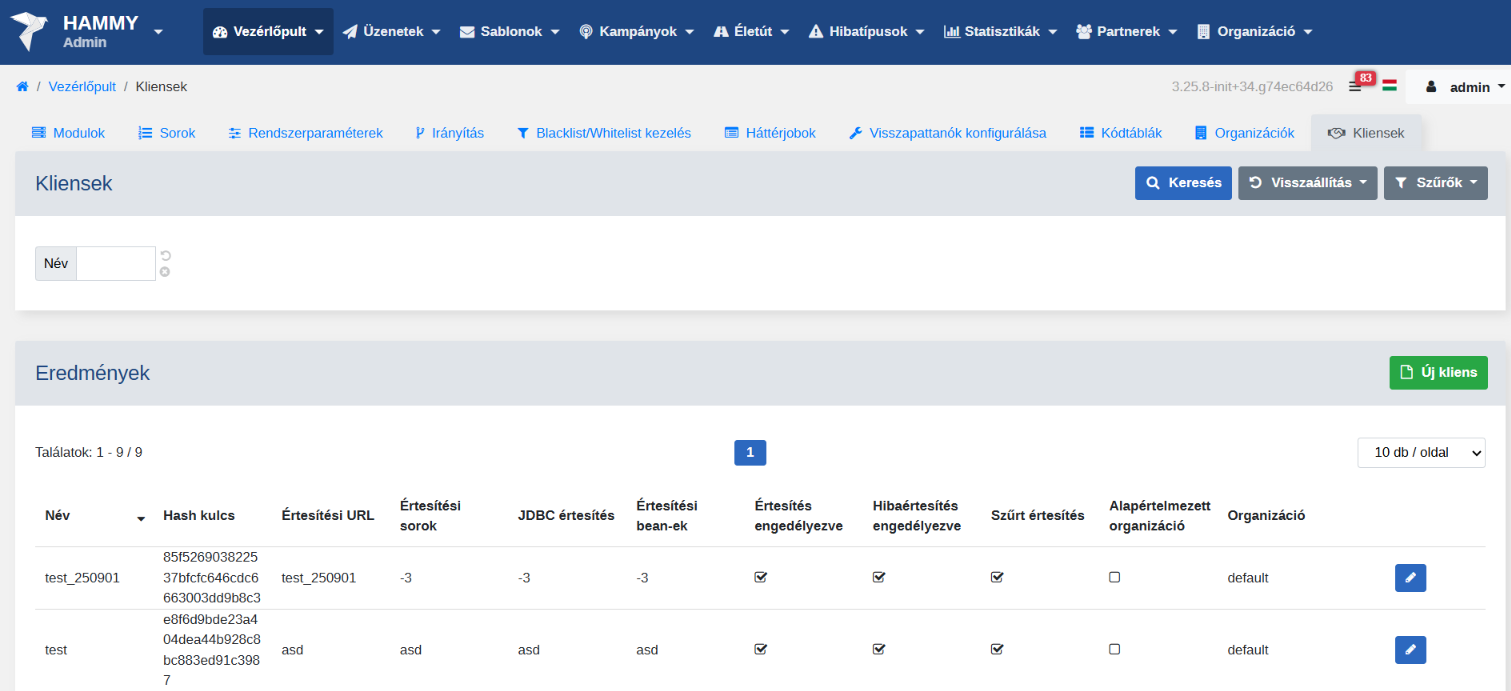Image resolution: width=1511 pixels, height=691 pixels.
Task: Click the Keresés search button
Action: (1183, 183)
